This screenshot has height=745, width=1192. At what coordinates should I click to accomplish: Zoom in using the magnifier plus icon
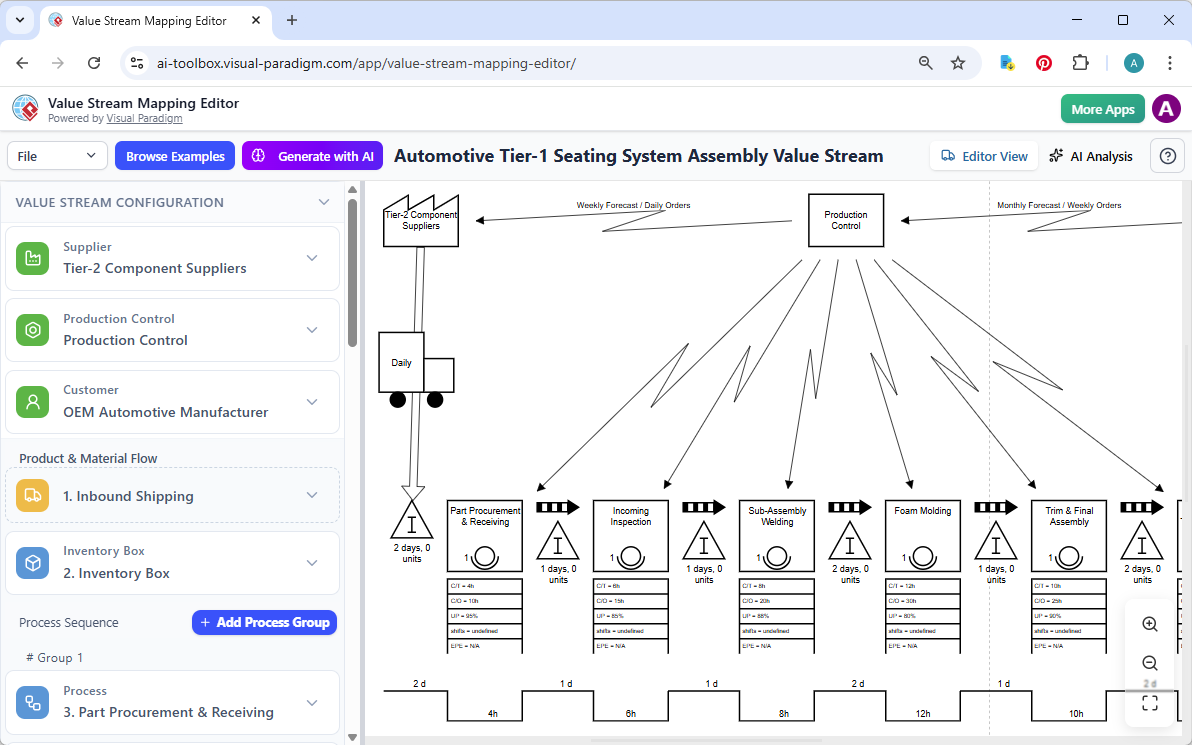(x=1149, y=623)
